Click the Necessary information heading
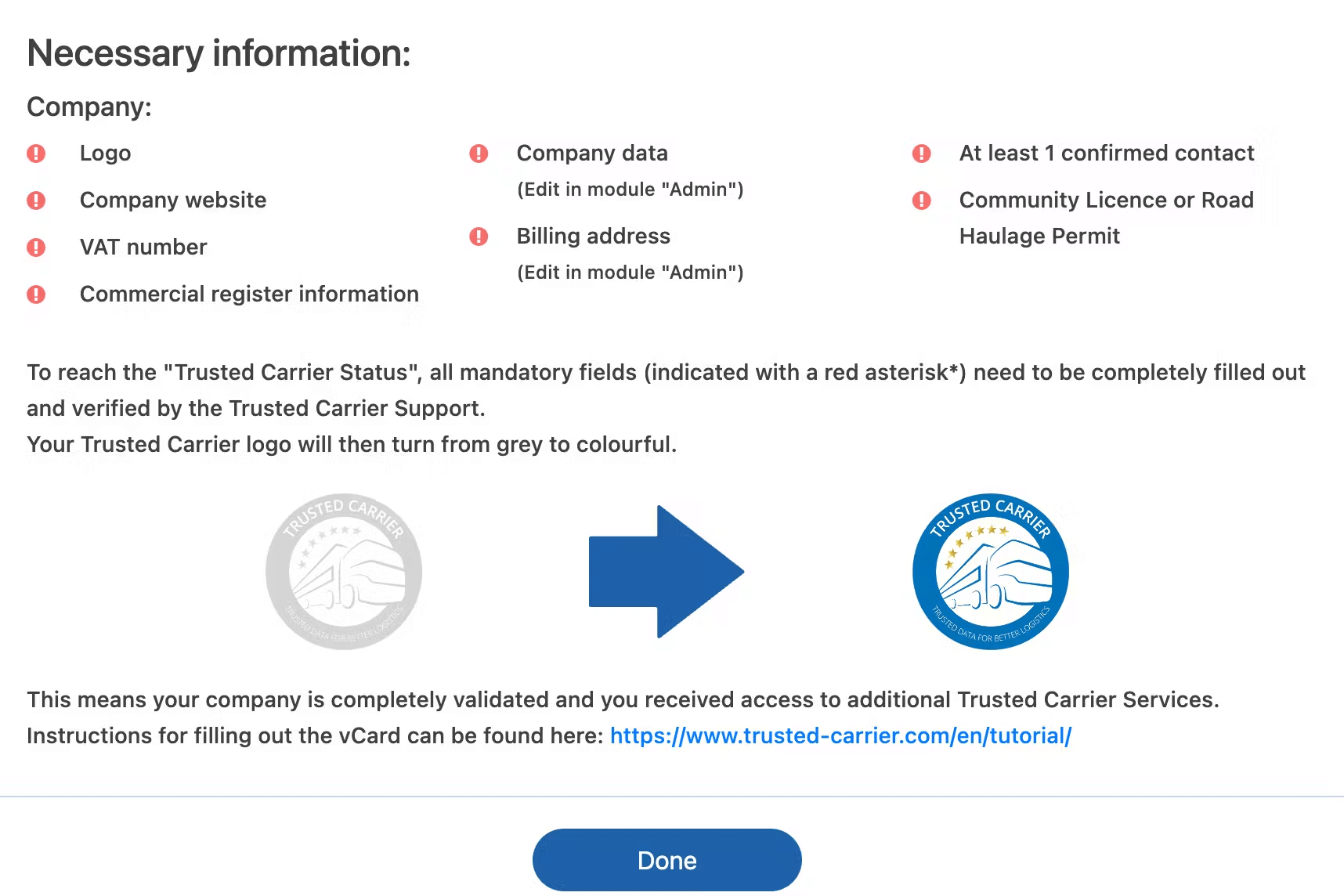 219,53
